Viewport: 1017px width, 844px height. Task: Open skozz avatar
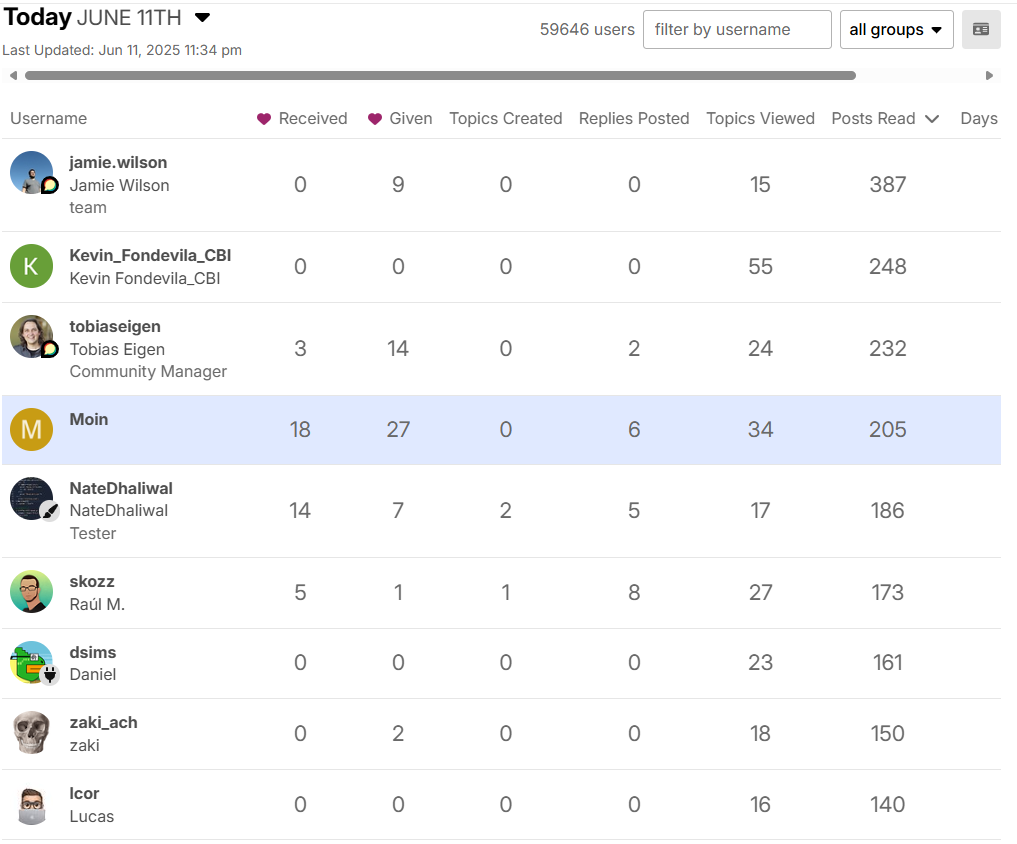pos(31,592)
